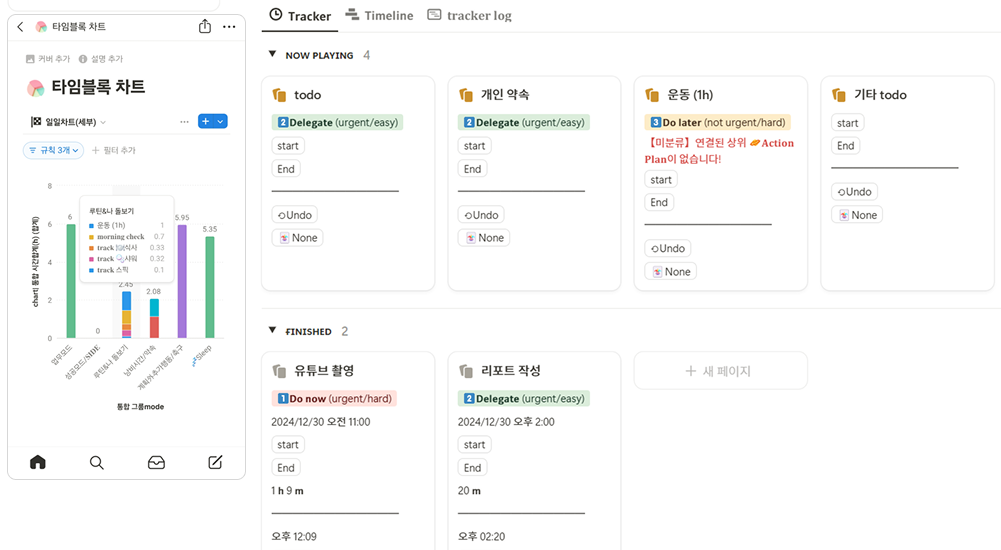This screenshot has width=1001, height=550.
Task: Open the three-dot menu in mobile header
Action: (x=230, y=26)
